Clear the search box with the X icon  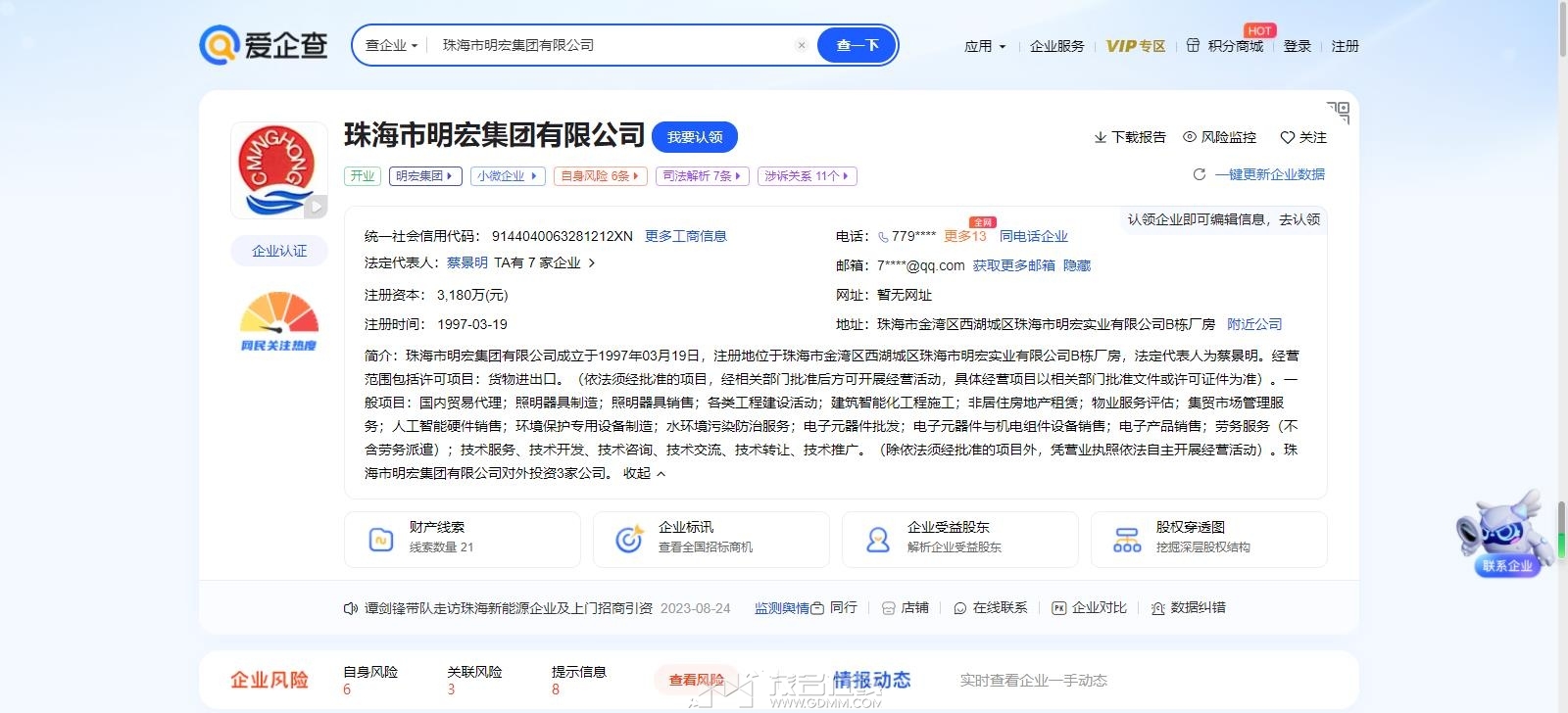click(x=802, y=45)
